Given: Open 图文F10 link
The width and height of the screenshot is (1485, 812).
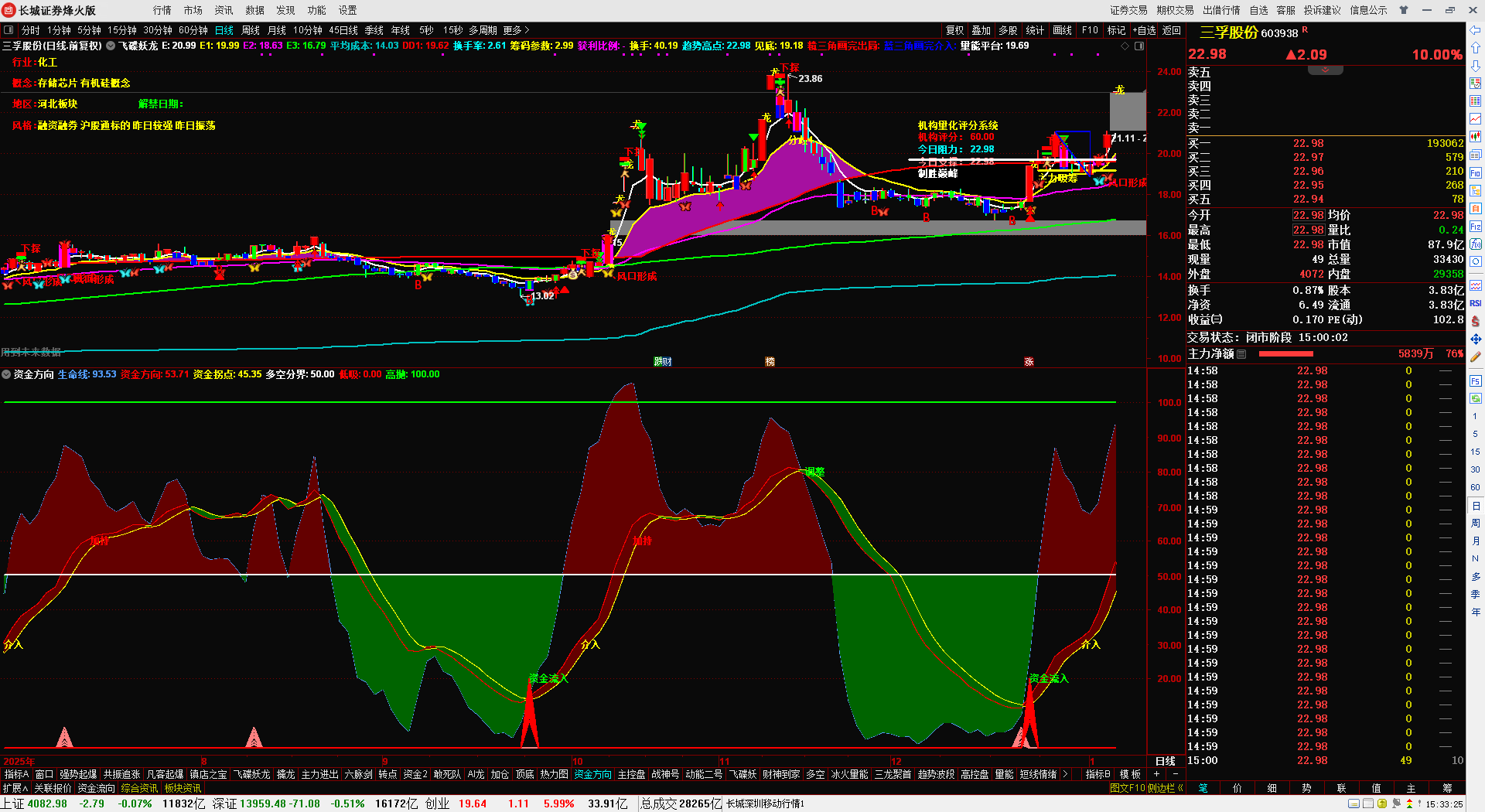Looking at the screenshot, I should coord(1127,788).
